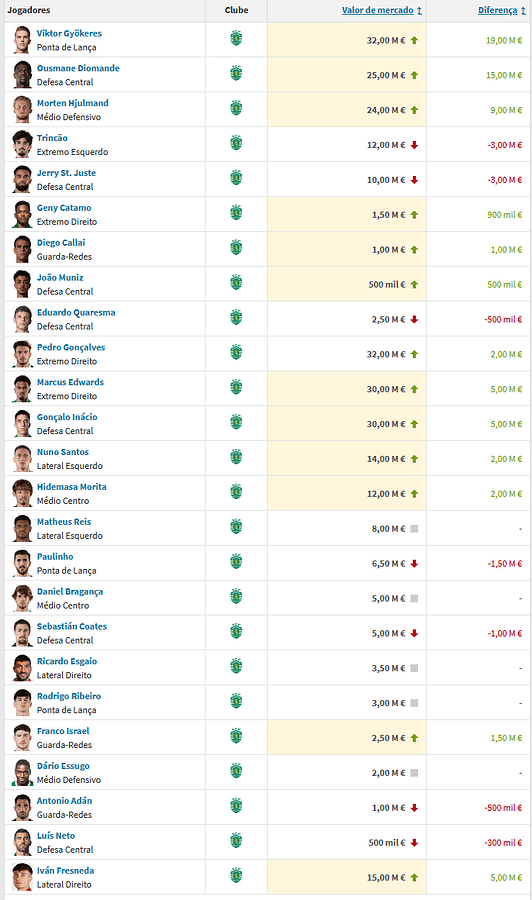This screenshot has height=900, width=532.
Task: Click club crest beside Iván Fresneda
Action: (236, 876)
